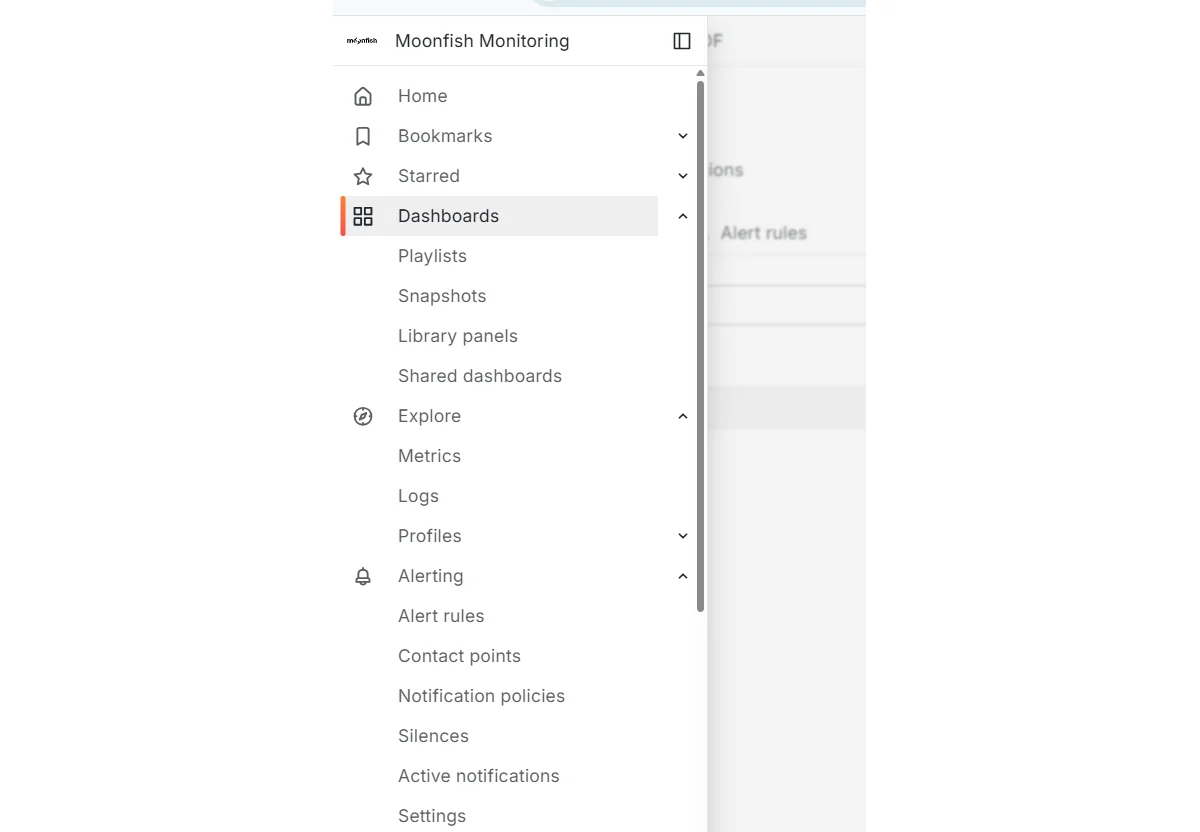Screen dimensions: 1200x832
Task: Select the Bookmarks bookmark icon
Action: coord(362,135)
